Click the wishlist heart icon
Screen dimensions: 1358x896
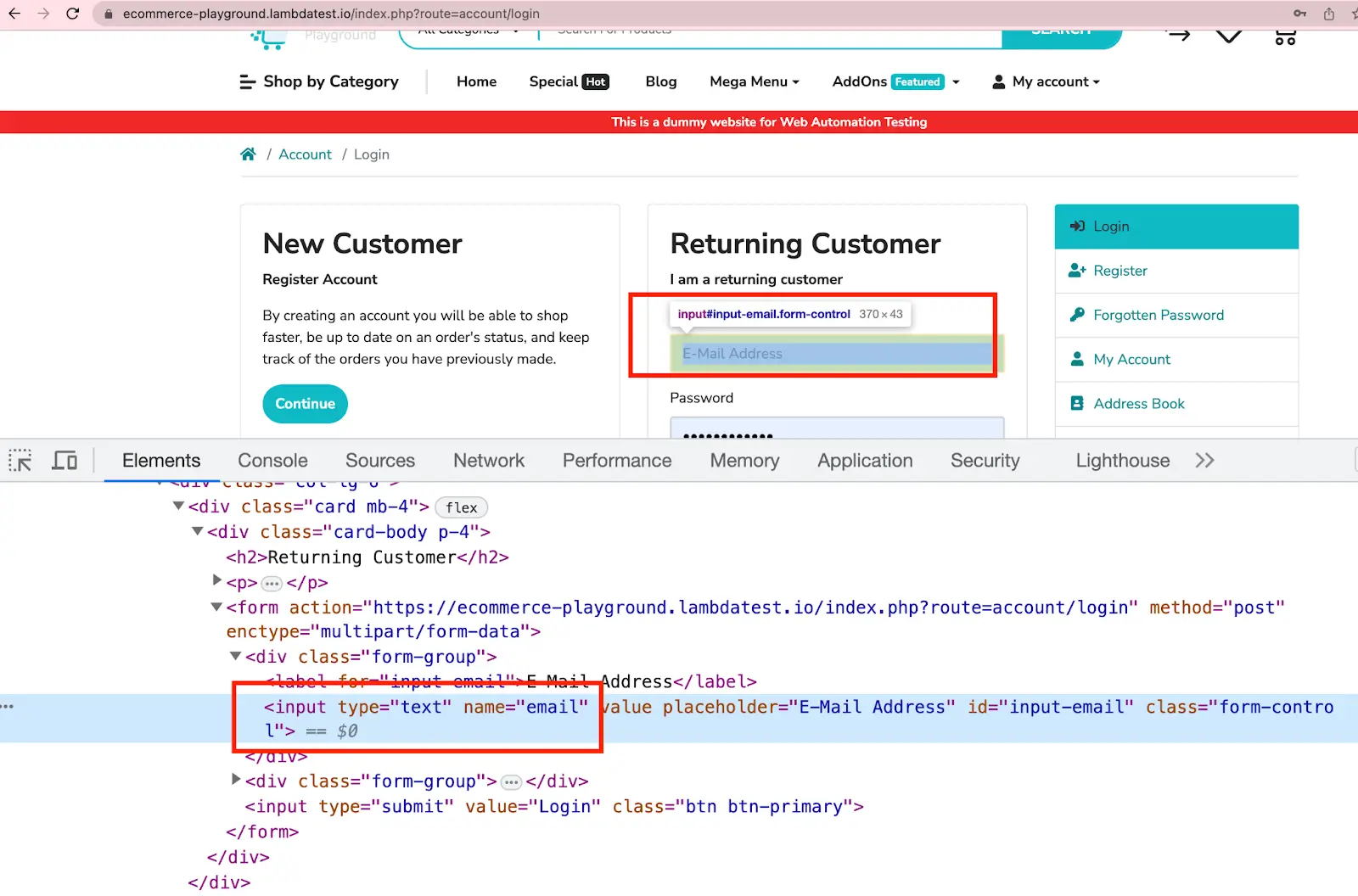pos(1228,36)
